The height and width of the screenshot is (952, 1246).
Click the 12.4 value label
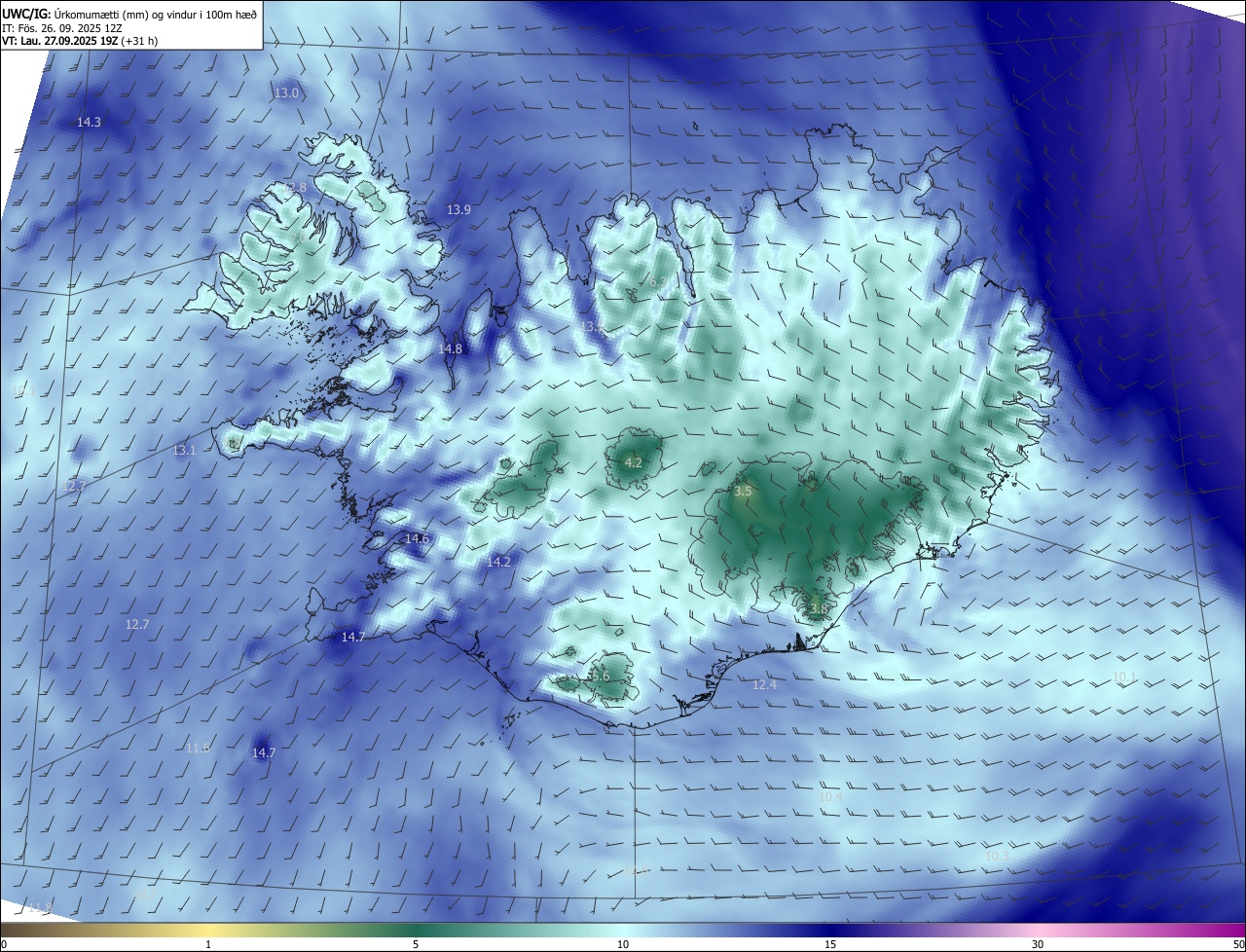pos(764,685)
